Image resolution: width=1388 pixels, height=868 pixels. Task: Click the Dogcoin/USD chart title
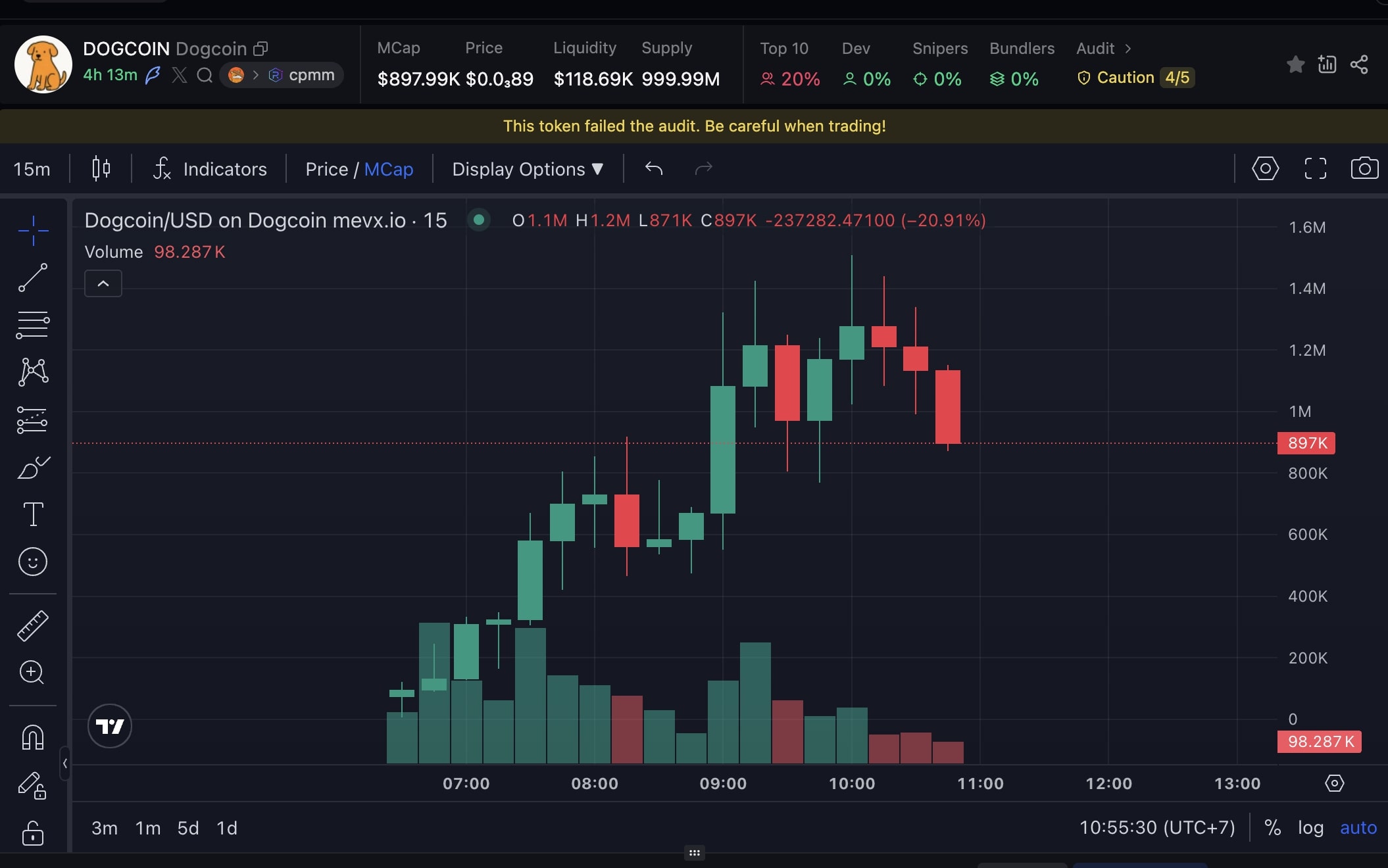coord(266,220)
